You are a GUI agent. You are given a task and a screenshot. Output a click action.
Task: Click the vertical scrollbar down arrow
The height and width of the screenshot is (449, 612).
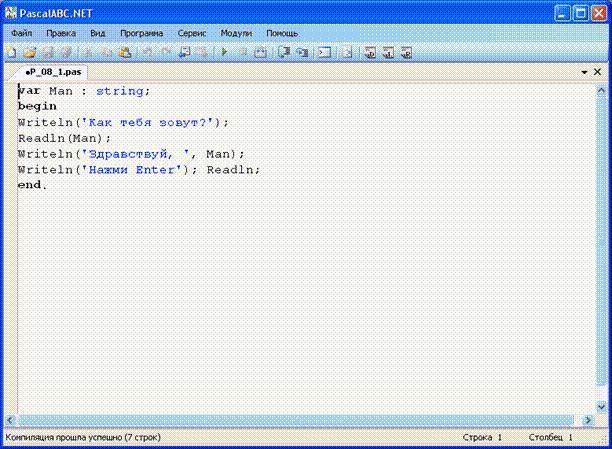[601, 407]
